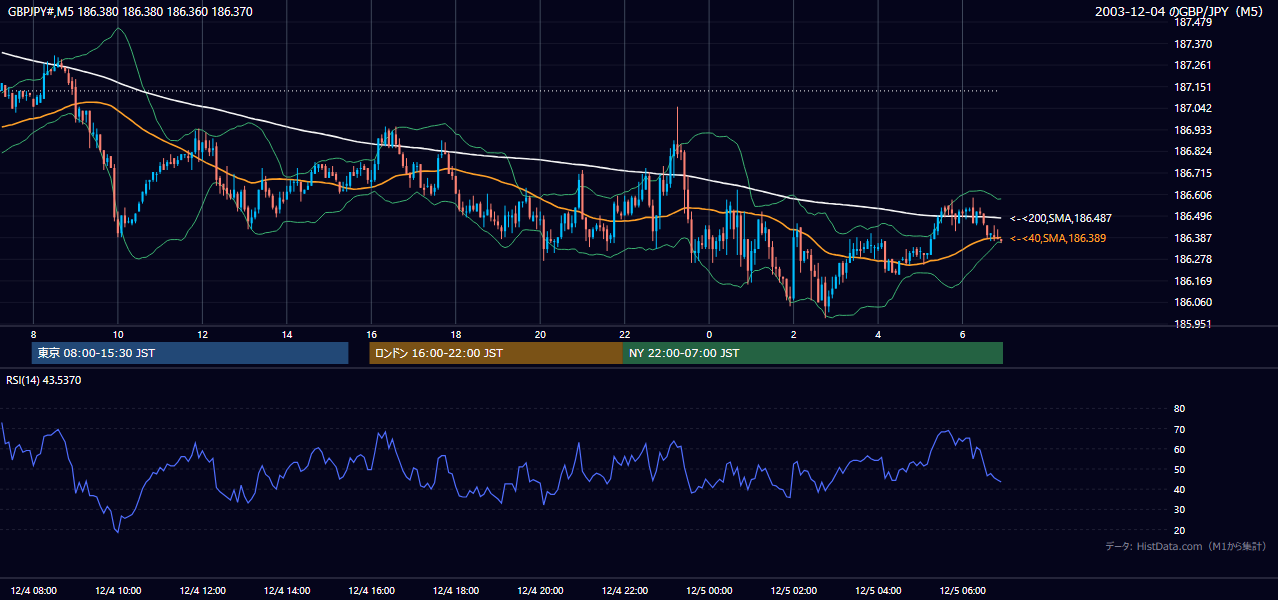Click the 12/5 06:00 time label

(x=963, y=590)
